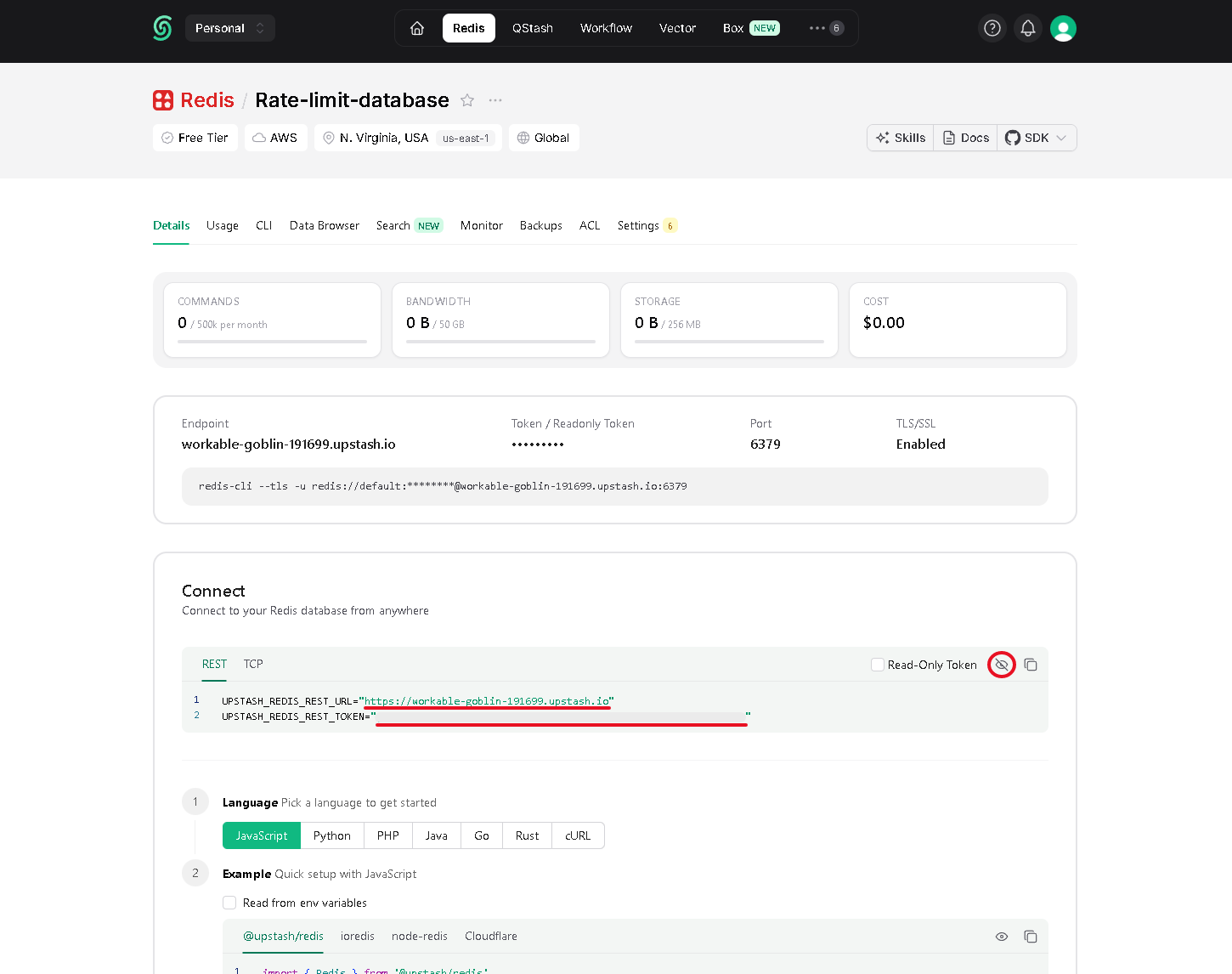Screen dimensions: 1232x974
Task: Select the ioredis example tab
Action: click(358, 936)
